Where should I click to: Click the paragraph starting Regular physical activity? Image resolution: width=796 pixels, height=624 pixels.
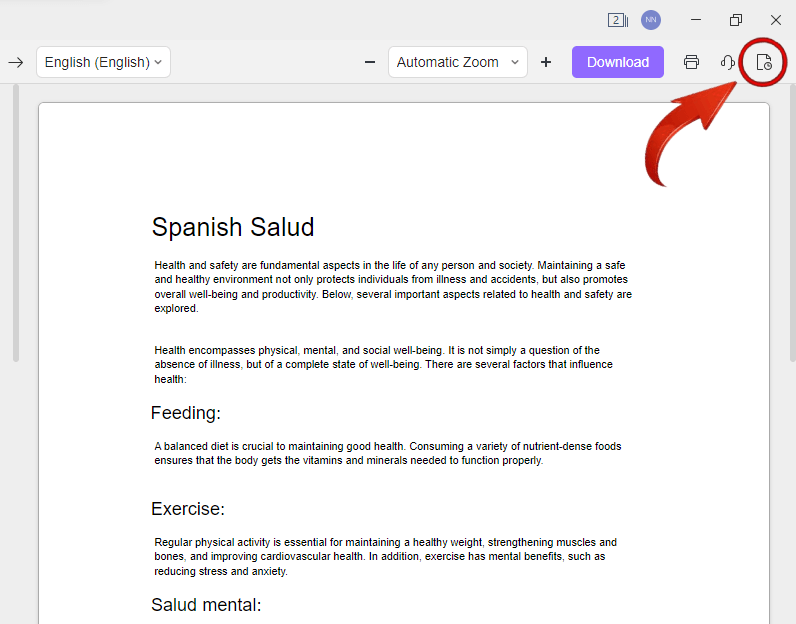(385, 556)
